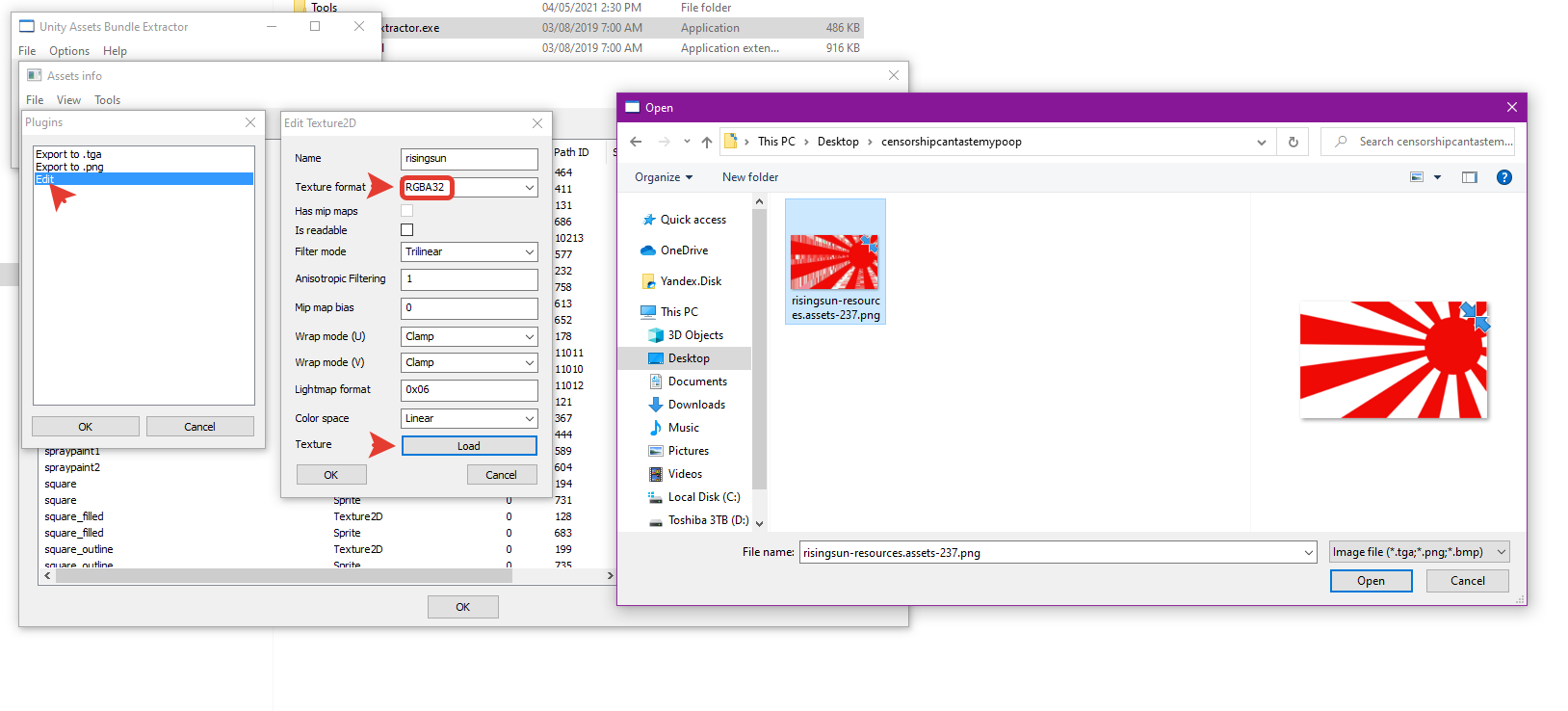The image size is (1568, 711).
Task: Go up one folder level
Action: [707, 142]
